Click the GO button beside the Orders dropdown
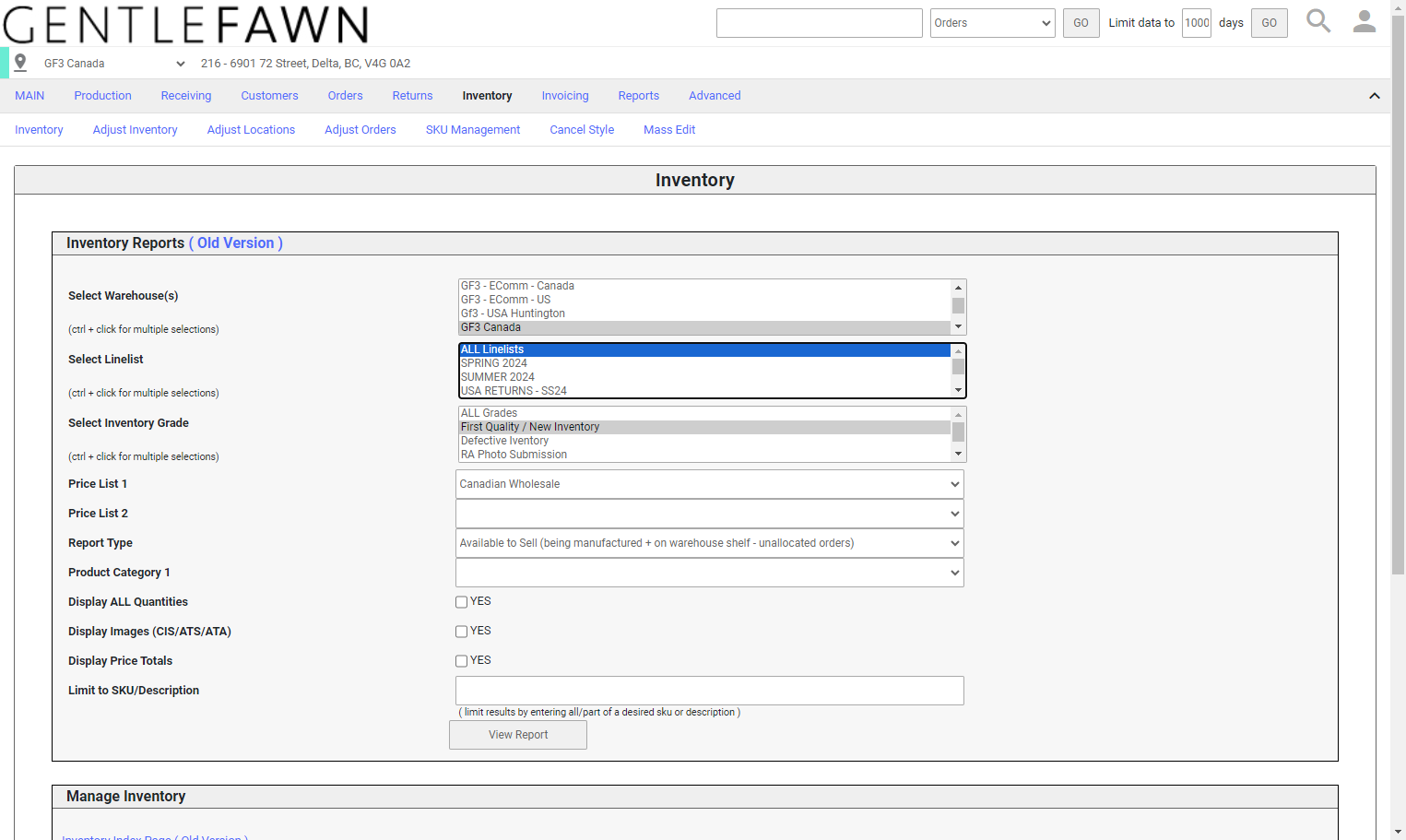The image size is (1406, 840). (x=1081, y=23)
